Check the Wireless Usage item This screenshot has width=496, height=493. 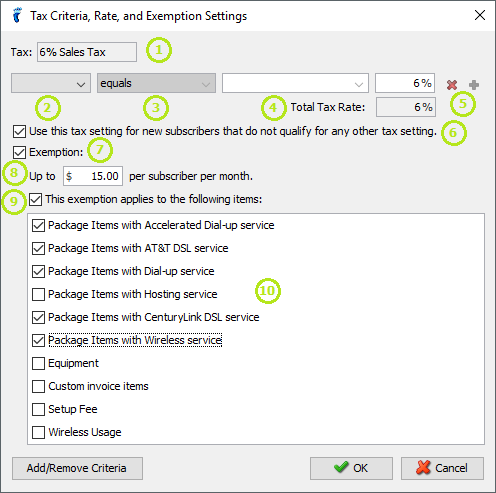tap(38, 432)
